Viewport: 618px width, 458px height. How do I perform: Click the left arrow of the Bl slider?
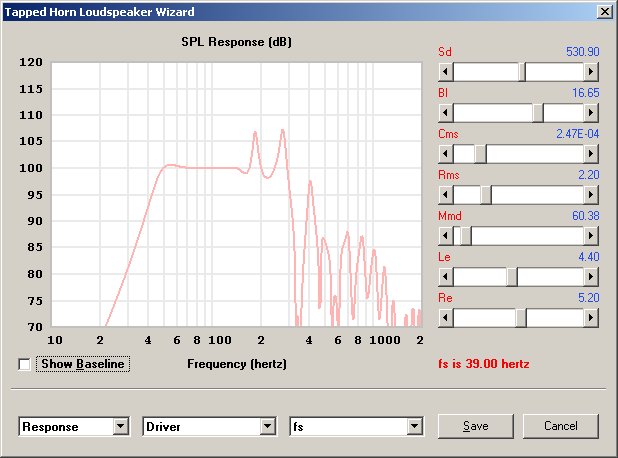pos(446,113)
